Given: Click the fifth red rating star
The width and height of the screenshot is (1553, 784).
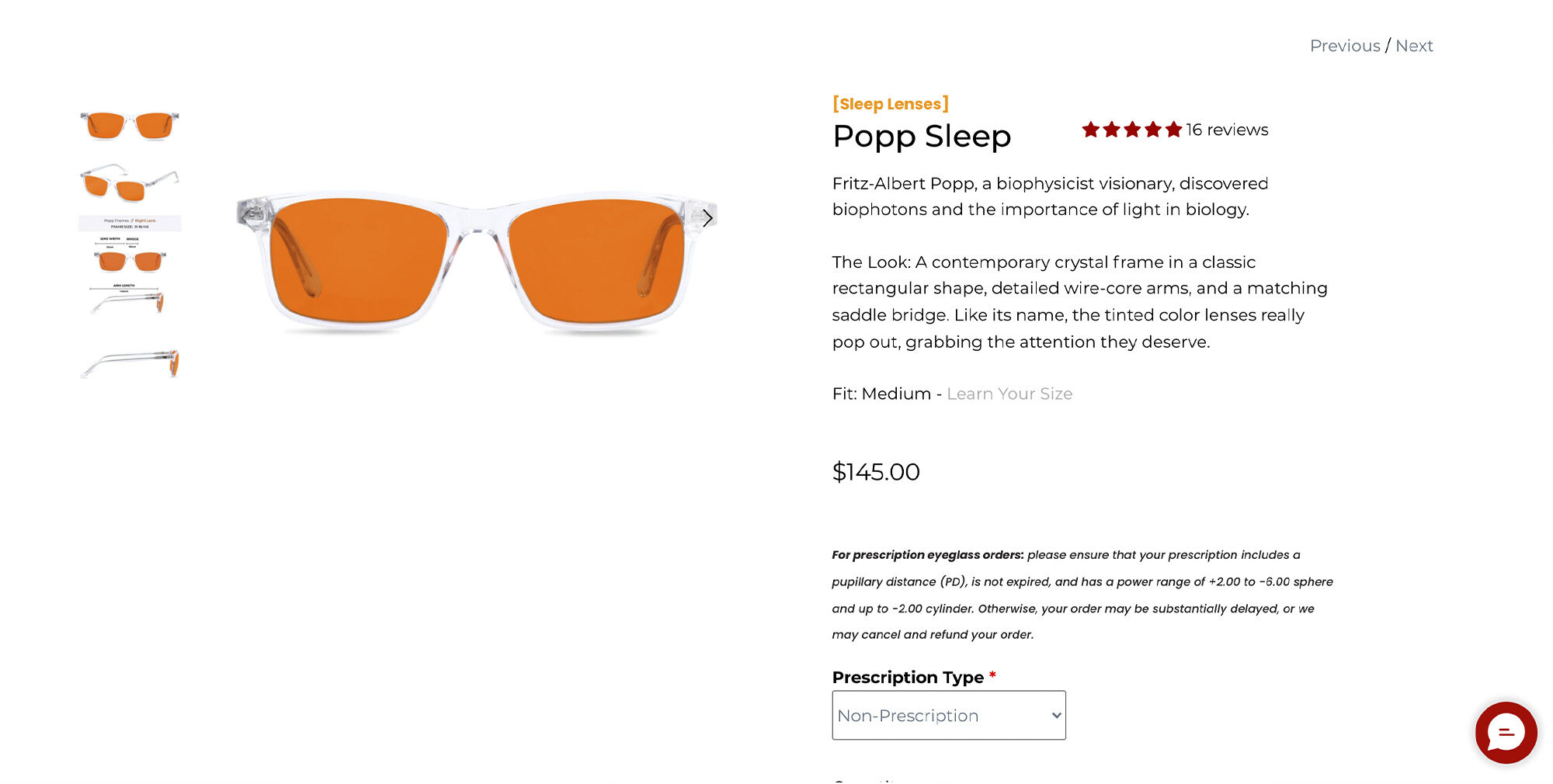Looking at the screenshot, I should click(1173, 130).
